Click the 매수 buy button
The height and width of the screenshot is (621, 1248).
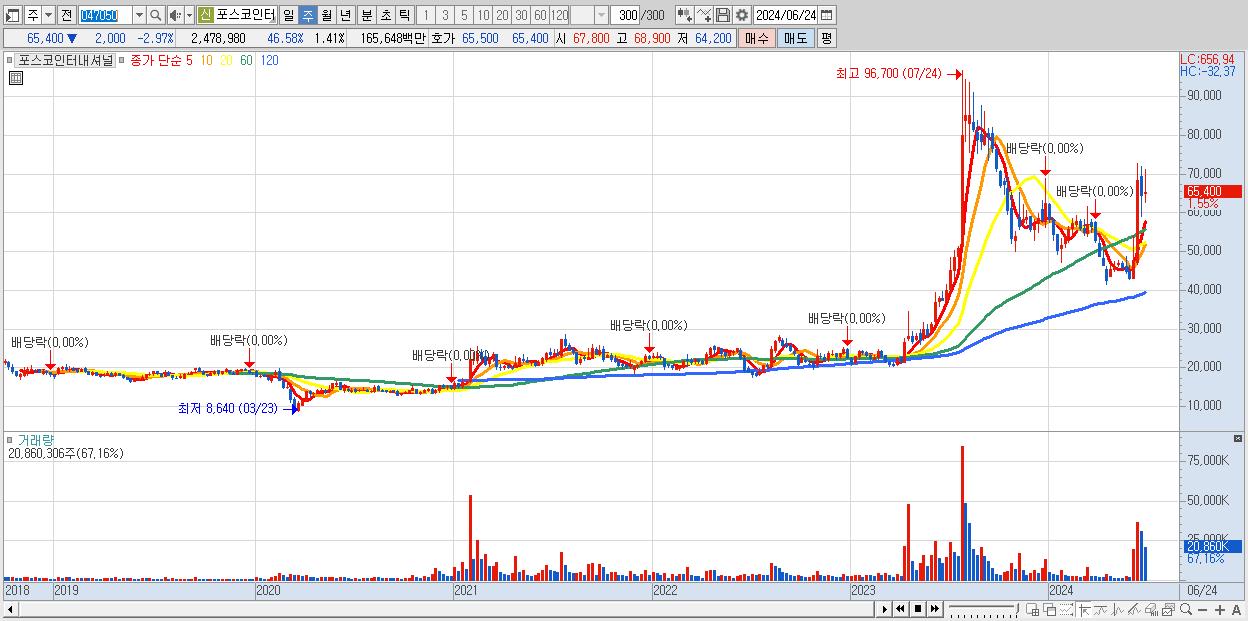tap(757, 38)
